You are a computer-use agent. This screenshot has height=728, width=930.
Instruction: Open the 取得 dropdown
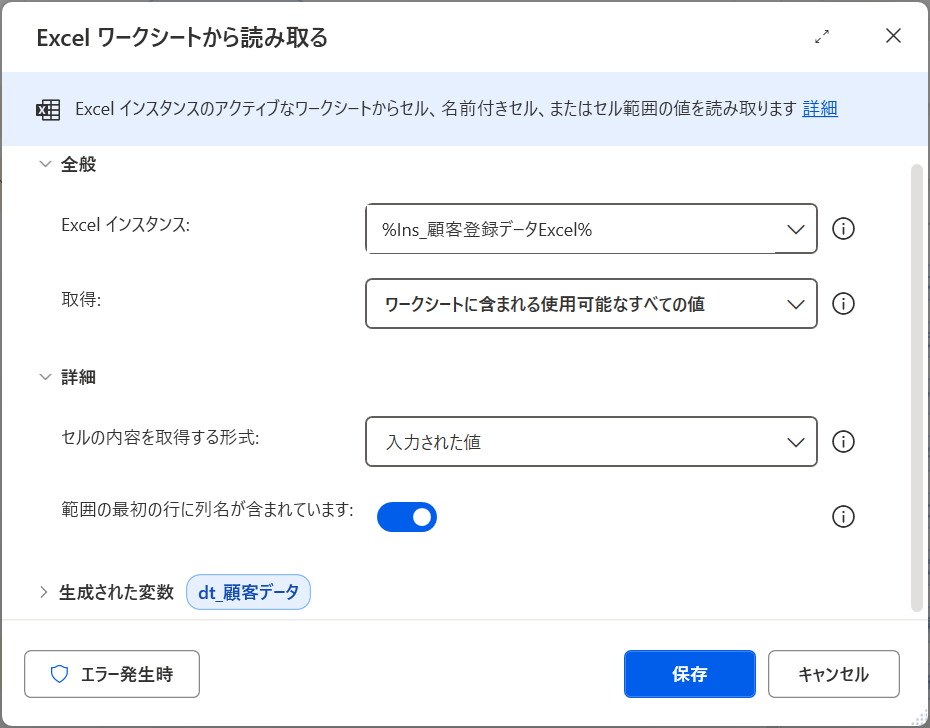tap(591, 304)
